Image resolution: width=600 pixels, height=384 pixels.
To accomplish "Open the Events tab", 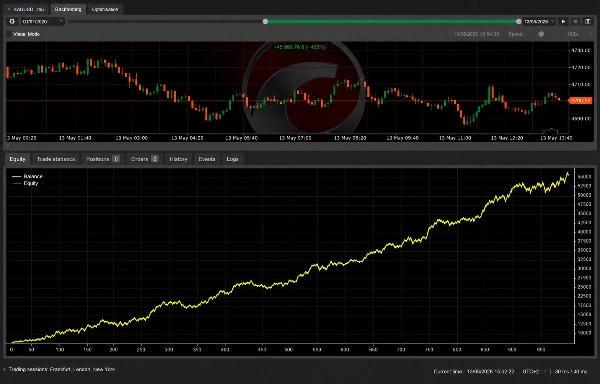I will coord(207,159).
